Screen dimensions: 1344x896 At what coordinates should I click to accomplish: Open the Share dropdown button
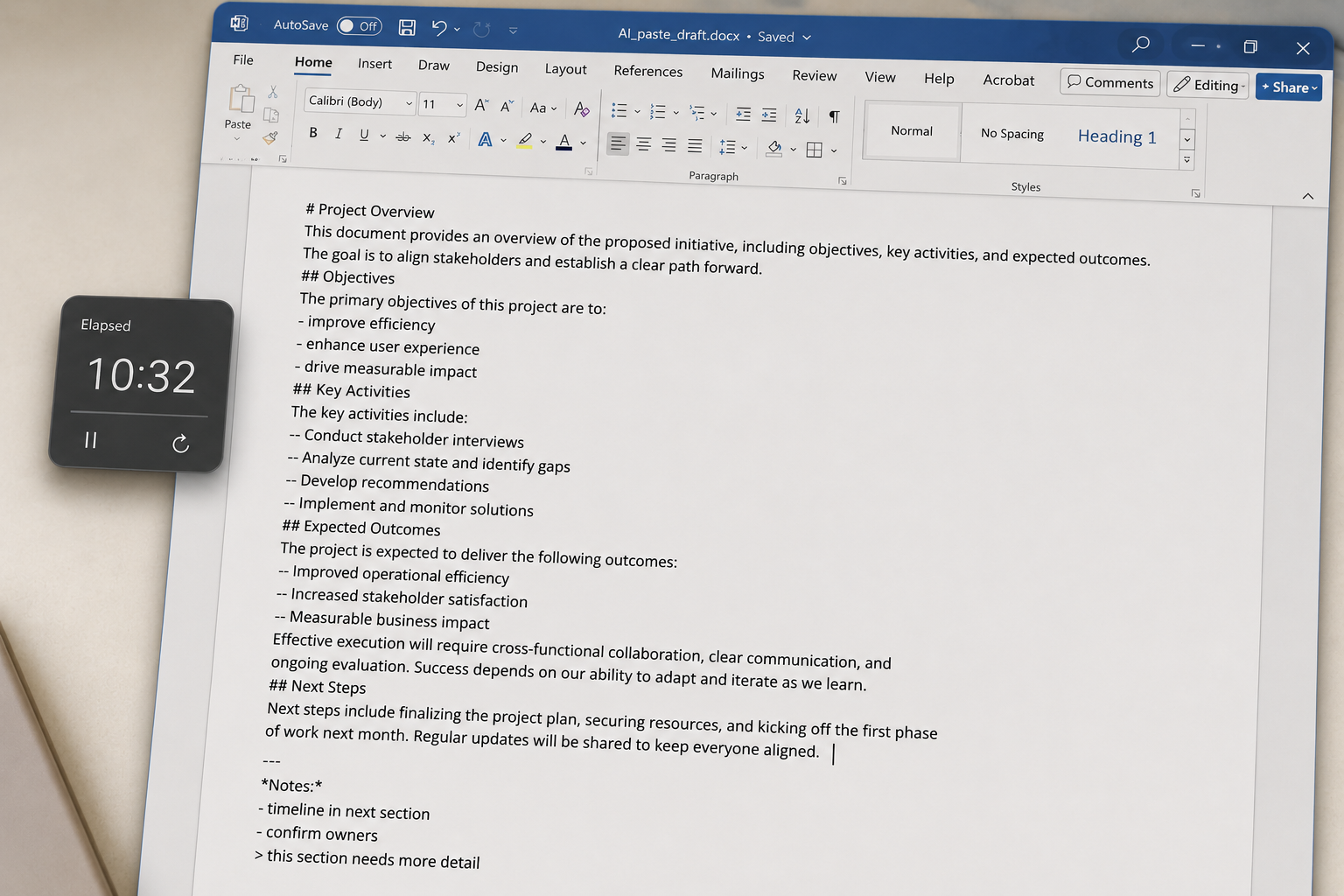click(1289, 87)
